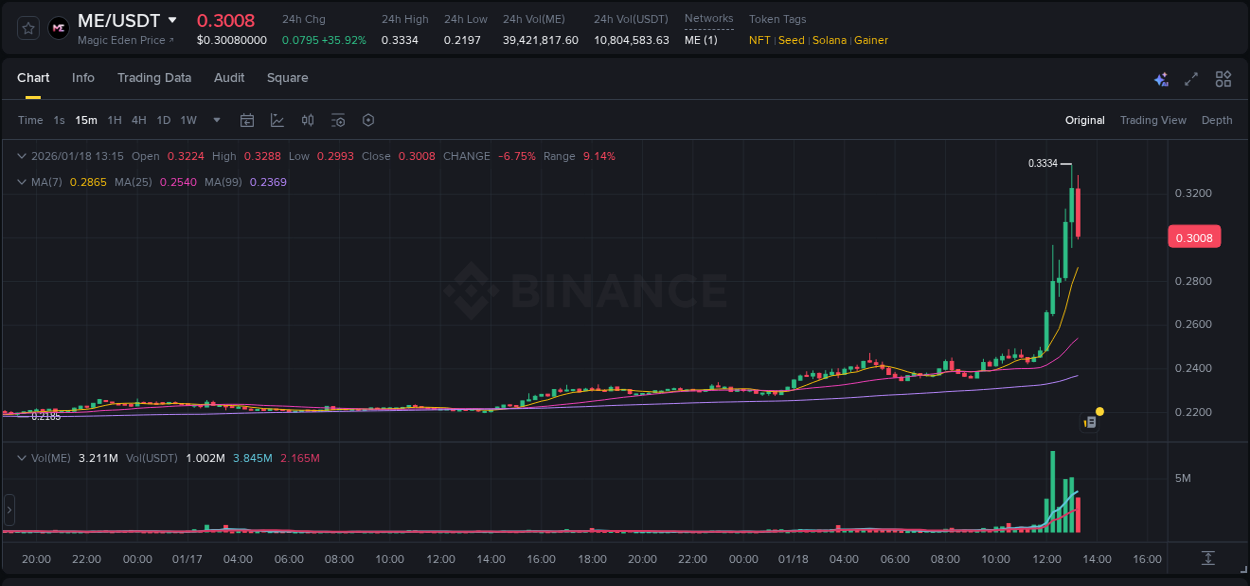Collapse the Vol(ME) volume panel
This screenshot has height=586, width=1250.
[x=21, y=458]
